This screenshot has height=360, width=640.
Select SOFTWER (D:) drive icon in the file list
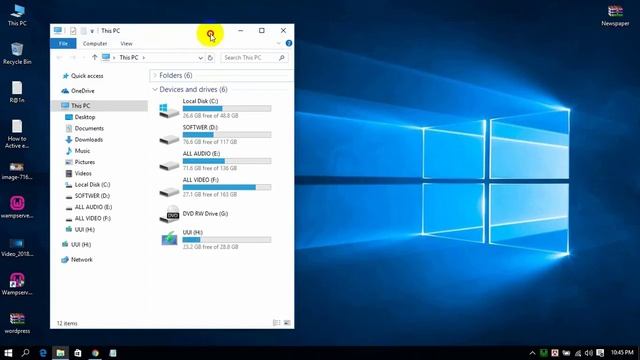coord(169,140)
